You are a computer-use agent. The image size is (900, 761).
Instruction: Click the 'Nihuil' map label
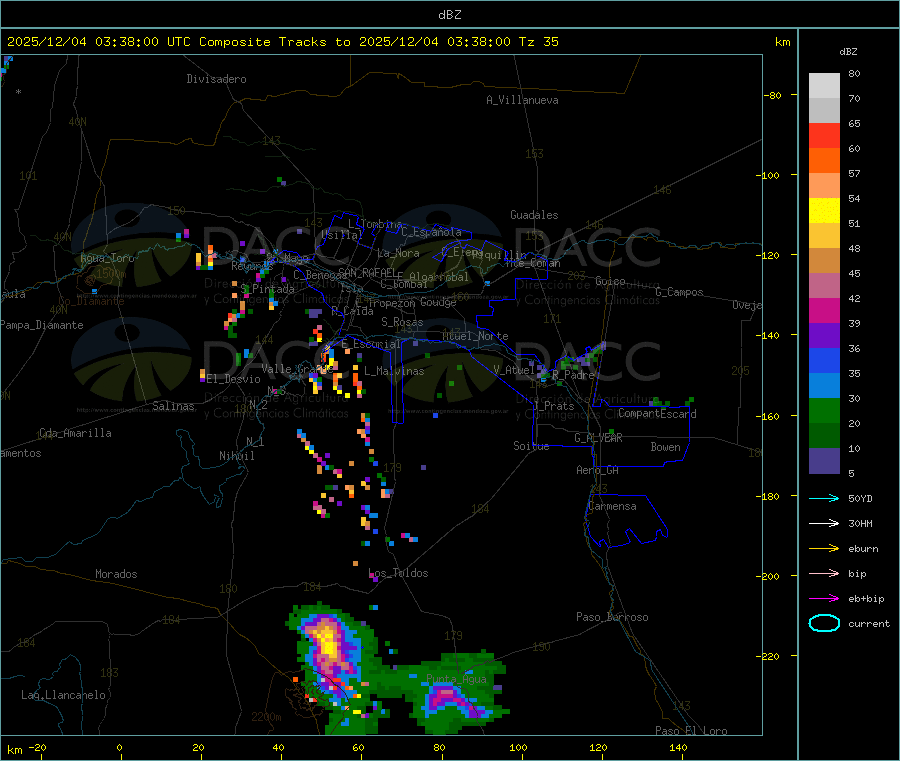click(x=236, y=456)
